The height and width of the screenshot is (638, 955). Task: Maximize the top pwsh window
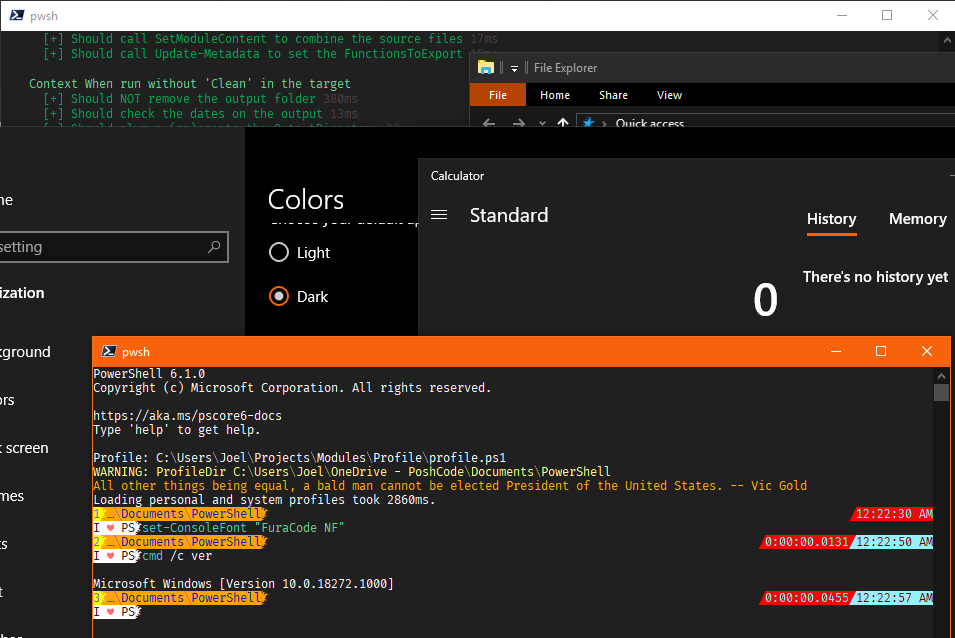tap(887, 15)
